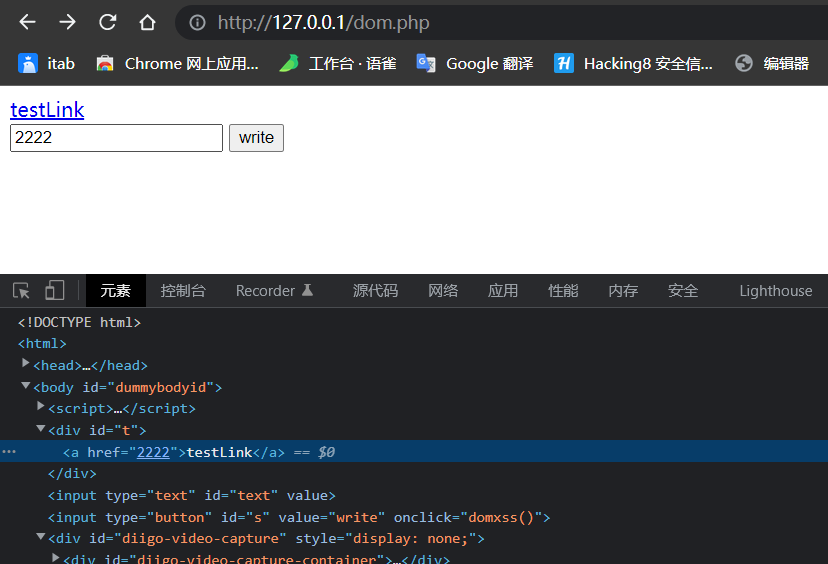This screenshot has width=828, height=564.
Task: Open the browser home page icon
Action: coord(147,22)
